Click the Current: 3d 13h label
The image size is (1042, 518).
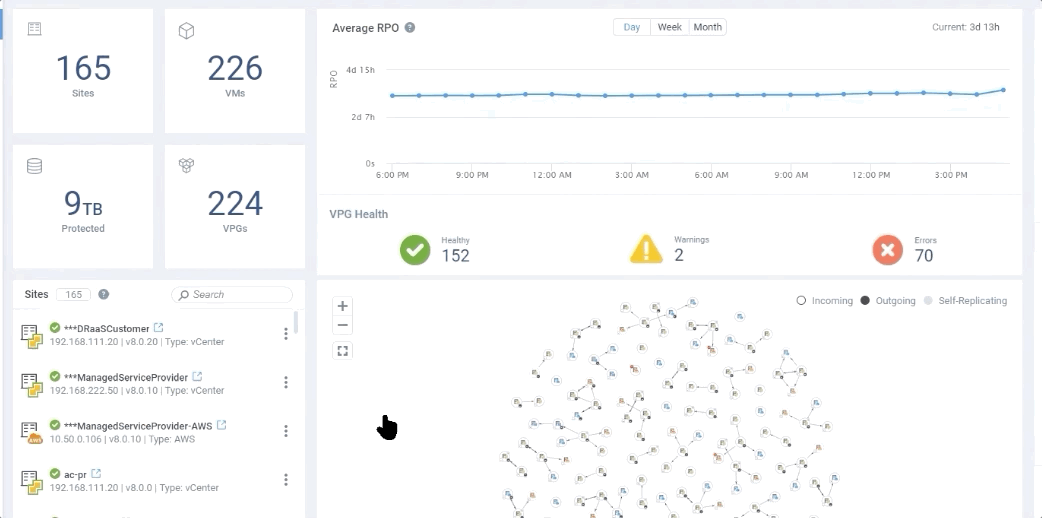pyautogui.click(x=966, y=27)
